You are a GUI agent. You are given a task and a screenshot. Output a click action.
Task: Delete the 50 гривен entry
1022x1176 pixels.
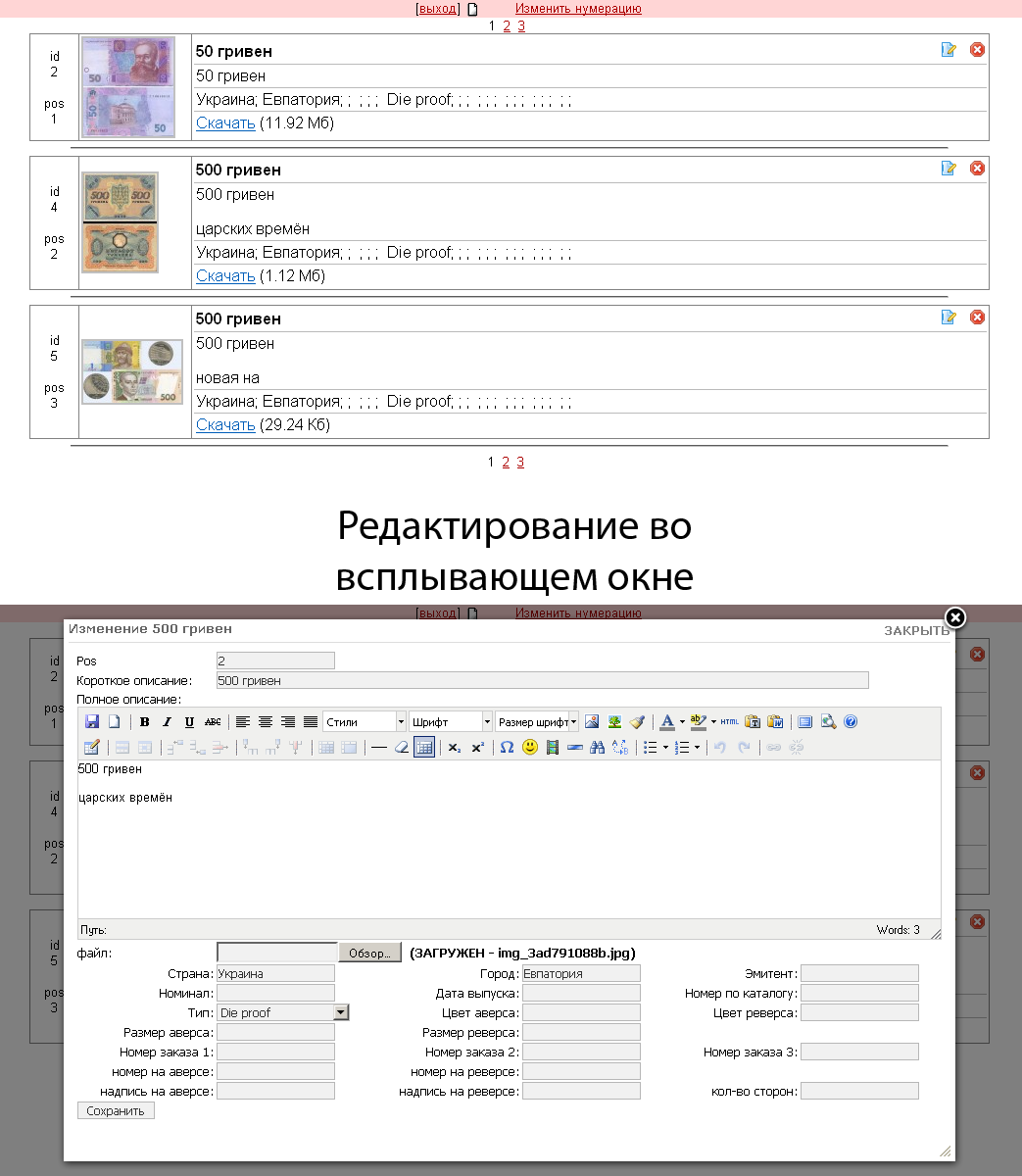tap(977, 50)
